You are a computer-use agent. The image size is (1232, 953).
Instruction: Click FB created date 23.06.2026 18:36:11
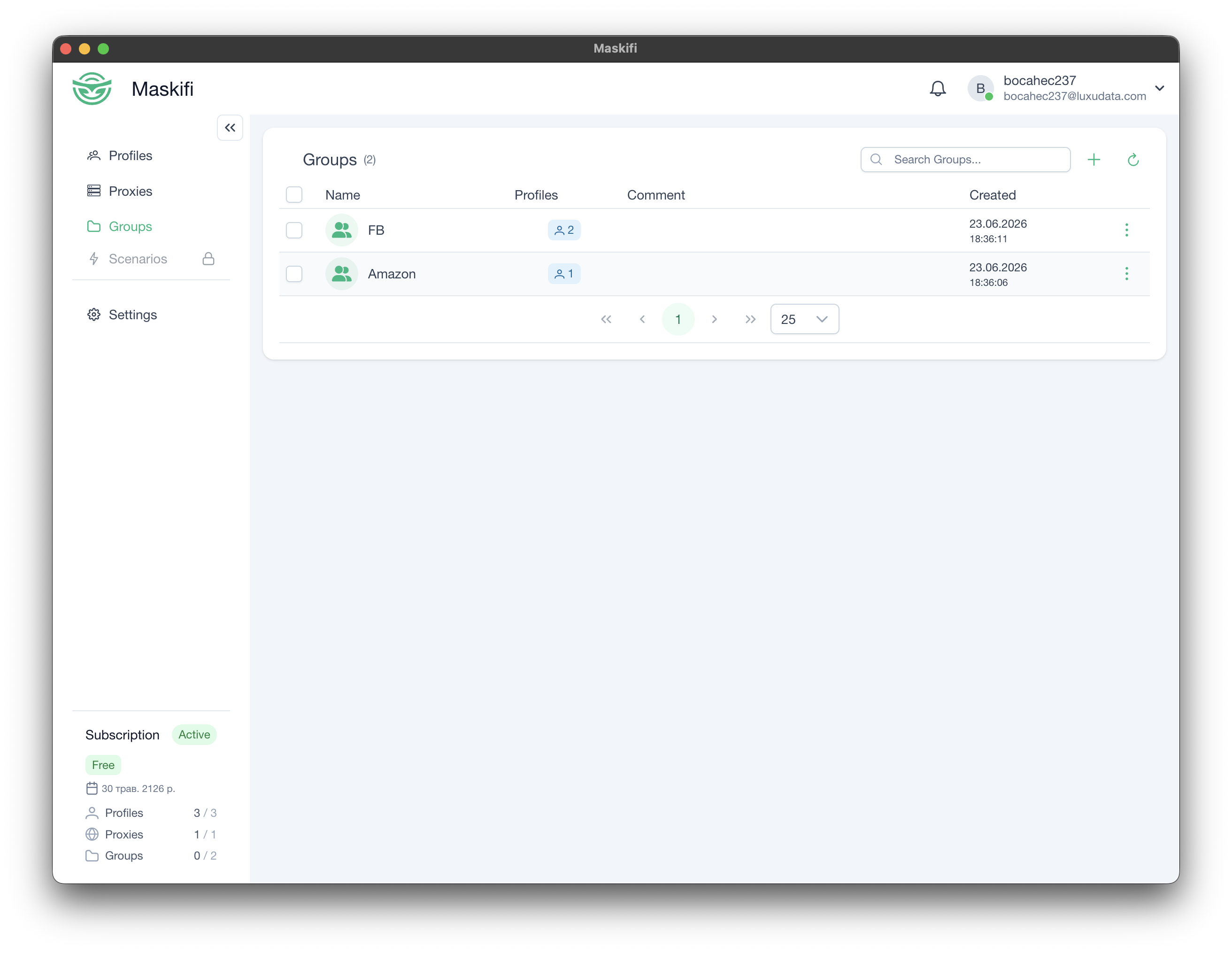pyautogui.click(x=998, y=231)
